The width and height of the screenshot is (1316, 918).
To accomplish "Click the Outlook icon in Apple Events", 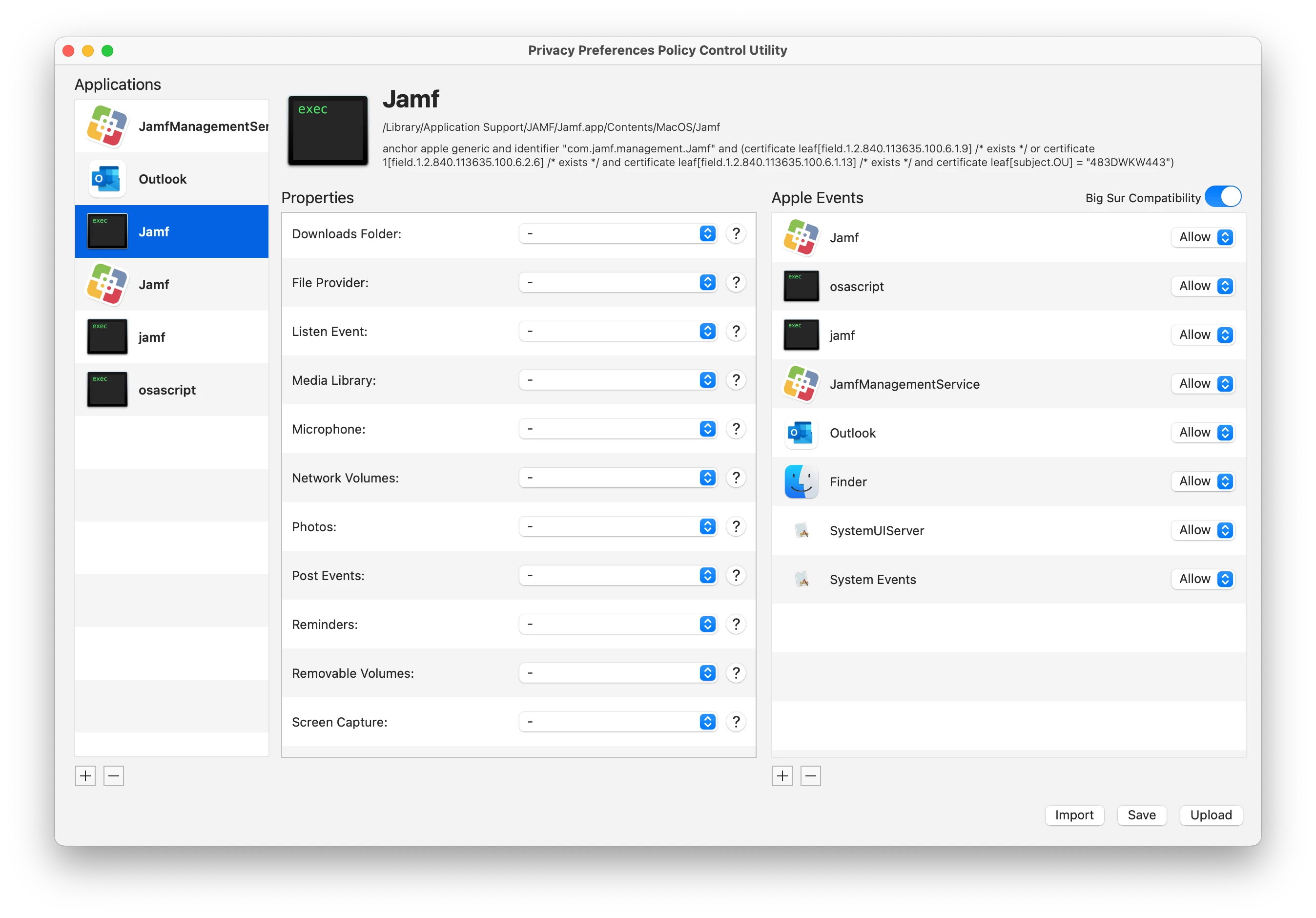I will (801, 433).
